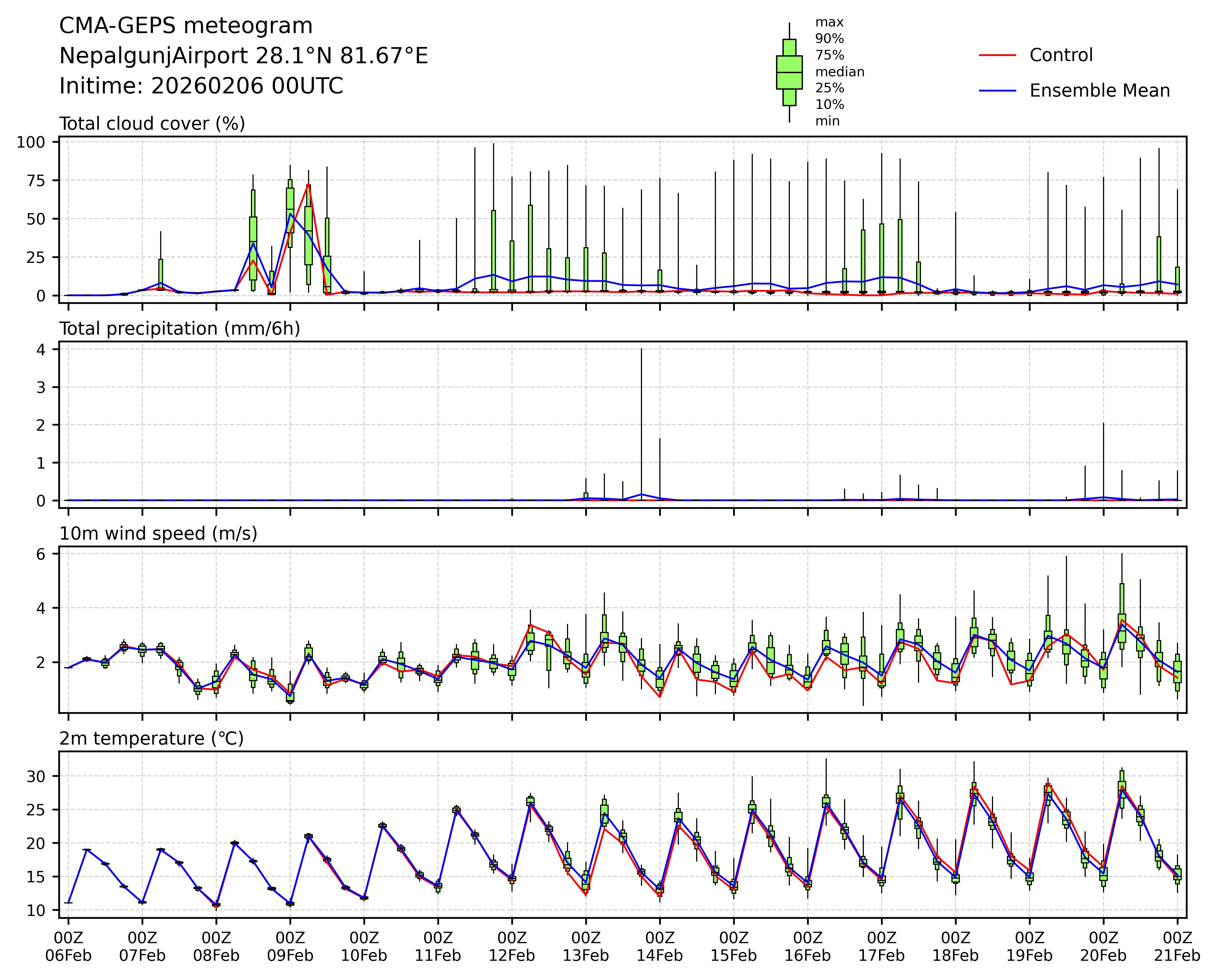1217x980 pixels.
Task: Click the 00Z 06Feb axis label
Action: pos(68,947)
